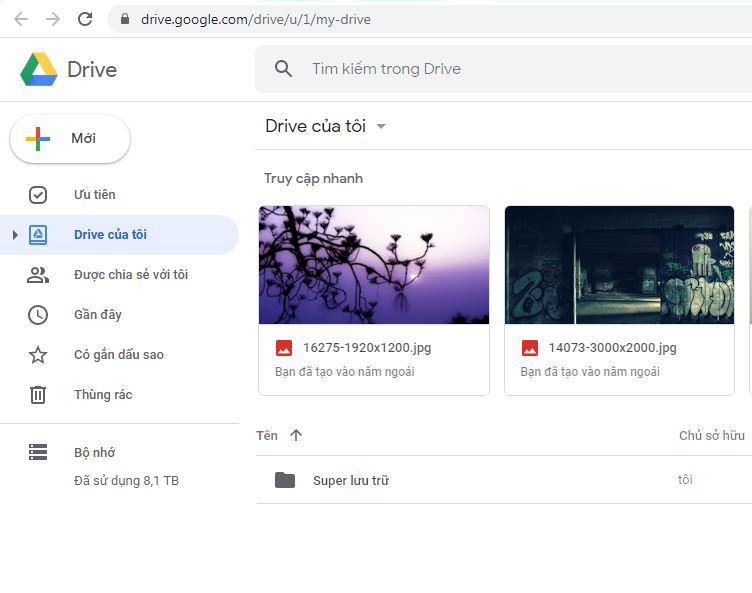Open the 'Drive của tôi' header dropdown arrow
Screen dimensions: 752x593
point(381,127)
